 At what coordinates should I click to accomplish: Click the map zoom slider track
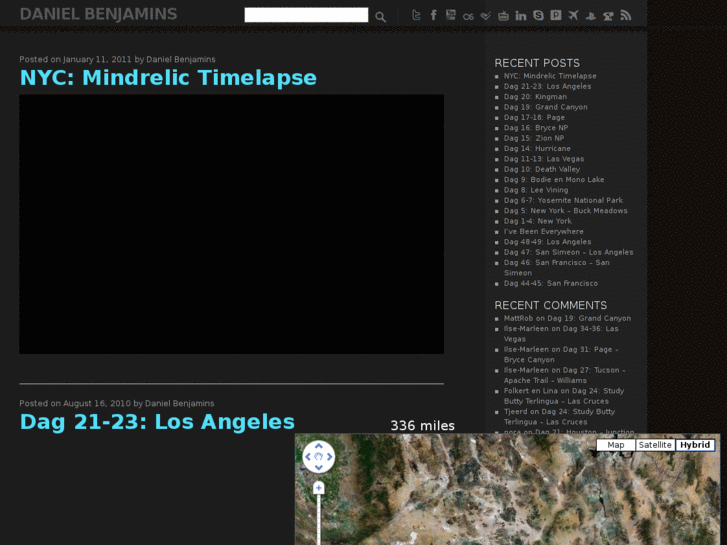coord(319,519)
